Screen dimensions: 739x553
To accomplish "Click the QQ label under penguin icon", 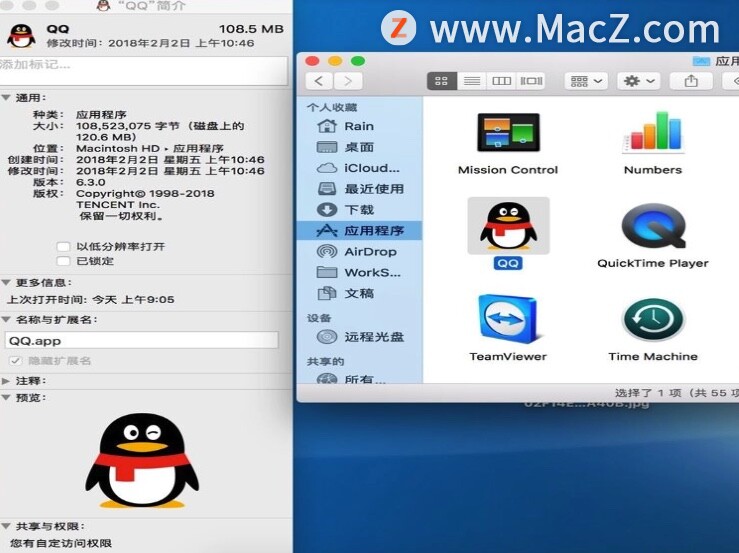I will pos(508,263).
